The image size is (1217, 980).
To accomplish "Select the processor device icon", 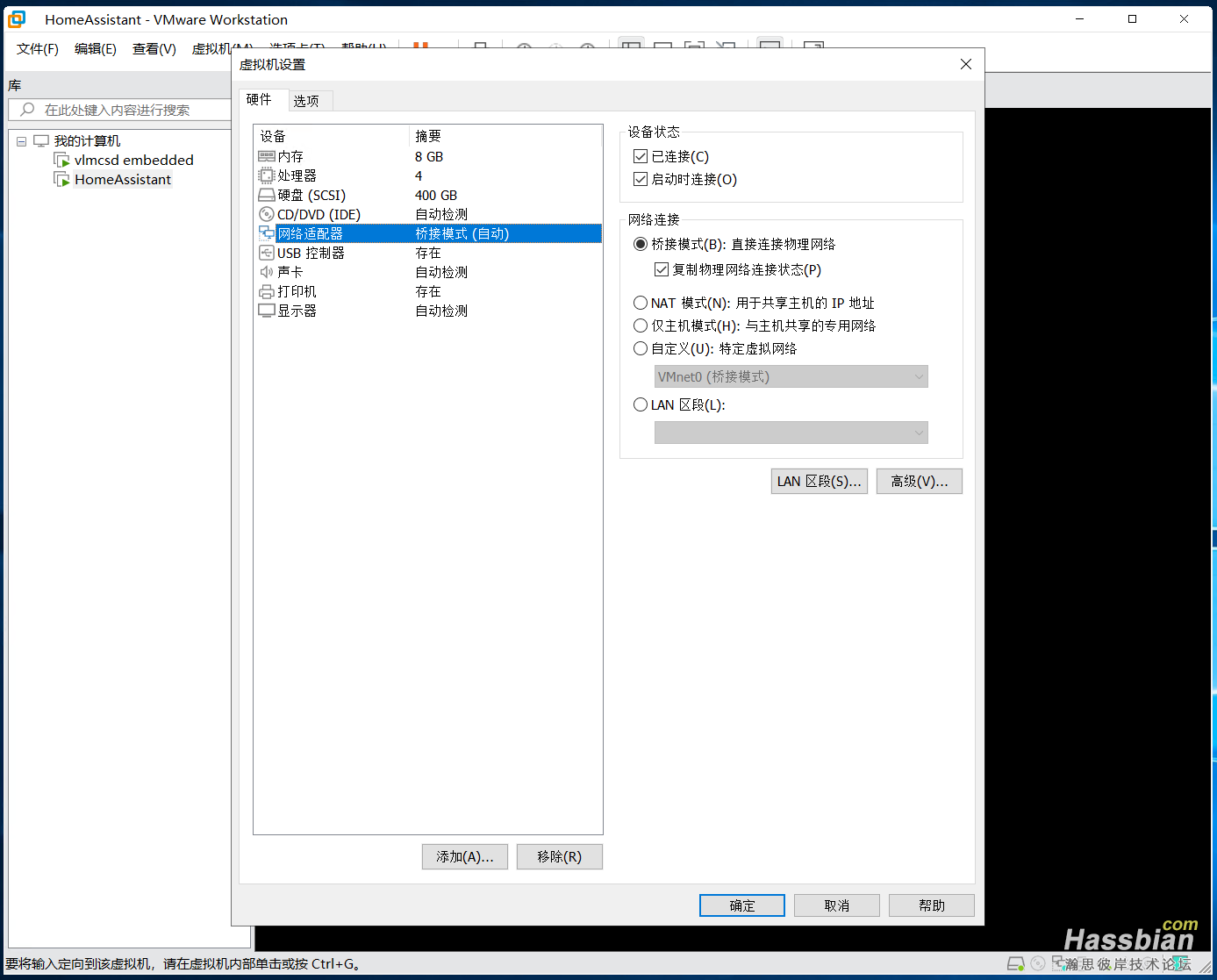I will 267,175.
